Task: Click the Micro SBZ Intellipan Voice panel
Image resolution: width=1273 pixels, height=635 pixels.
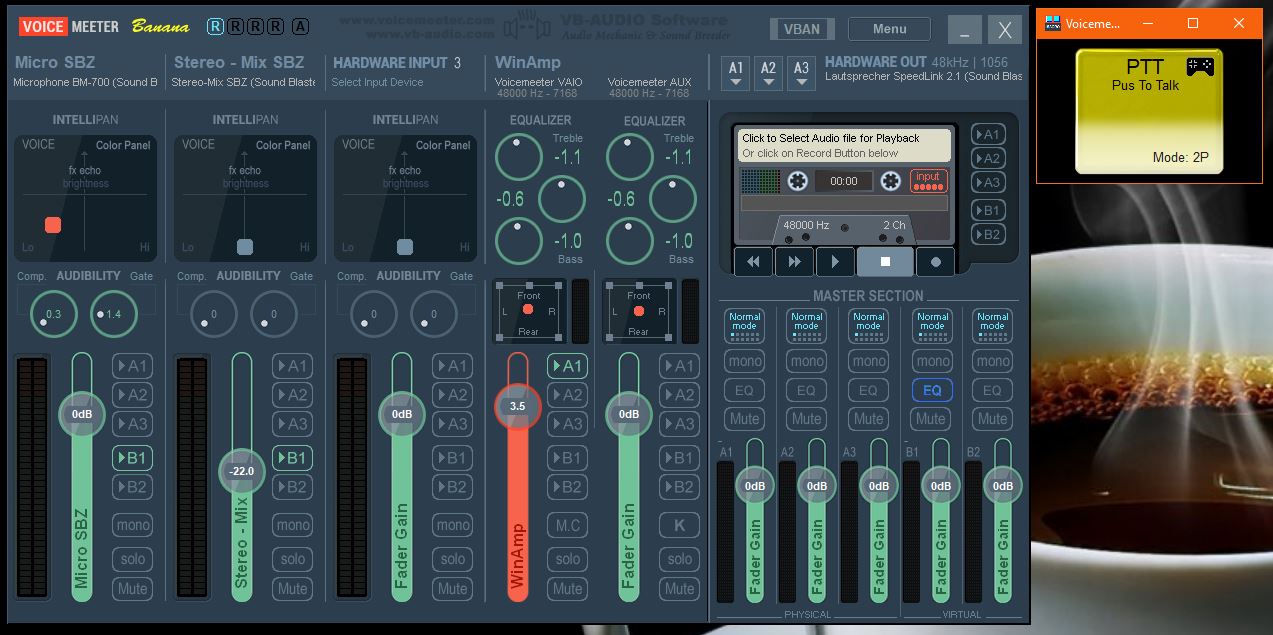Action: point(85,197)
